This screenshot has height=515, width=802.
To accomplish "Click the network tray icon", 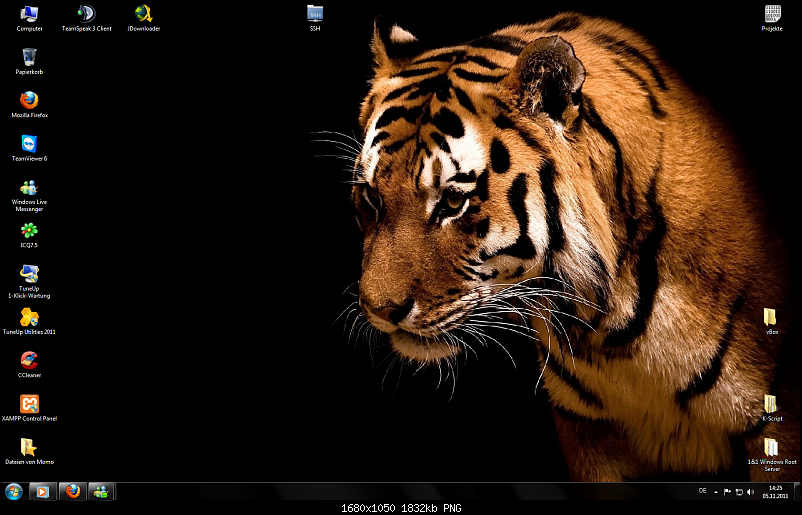I will [x=739, y=492].
